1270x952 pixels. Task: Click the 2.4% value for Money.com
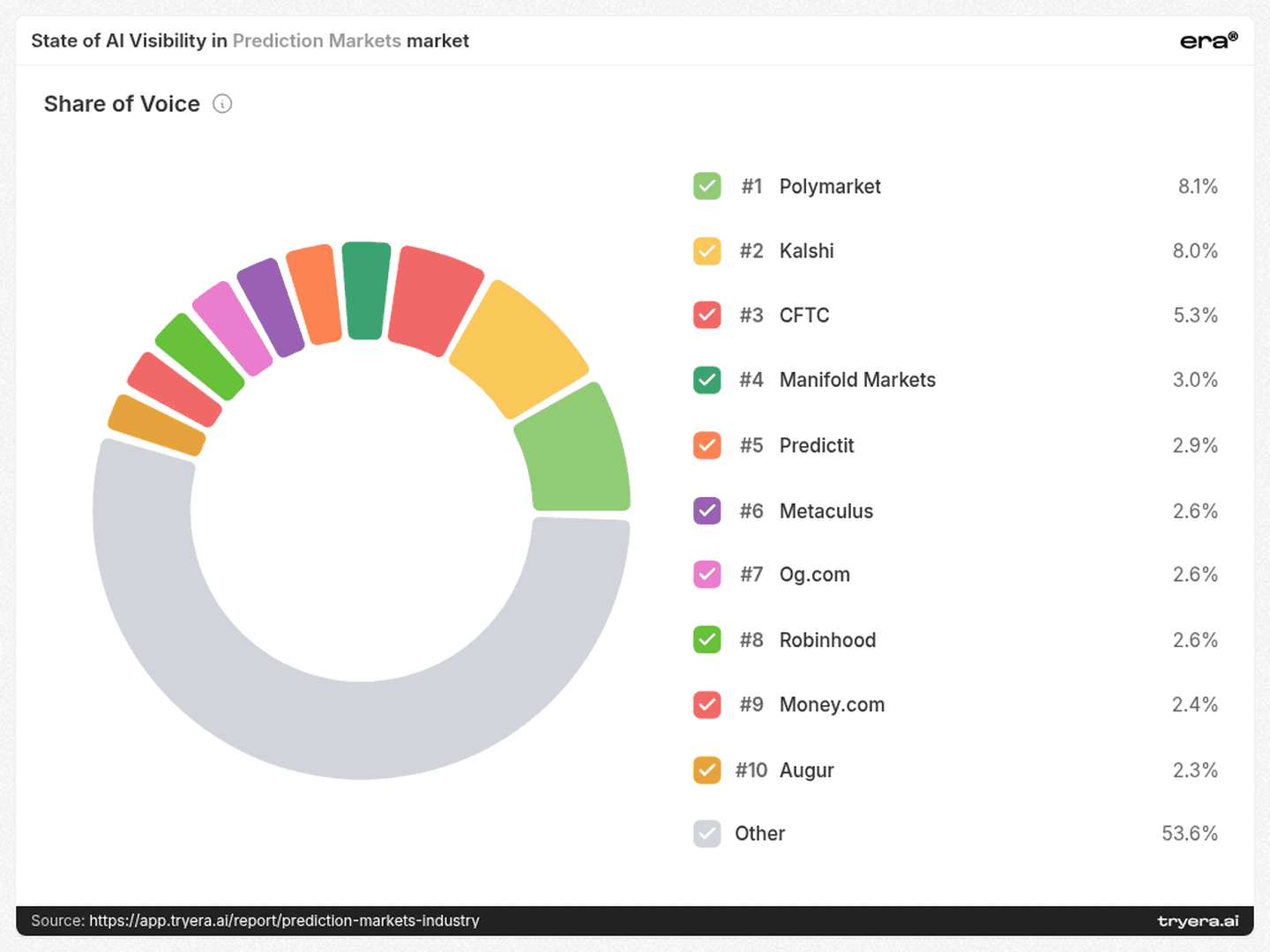(x=1195, y=704)
